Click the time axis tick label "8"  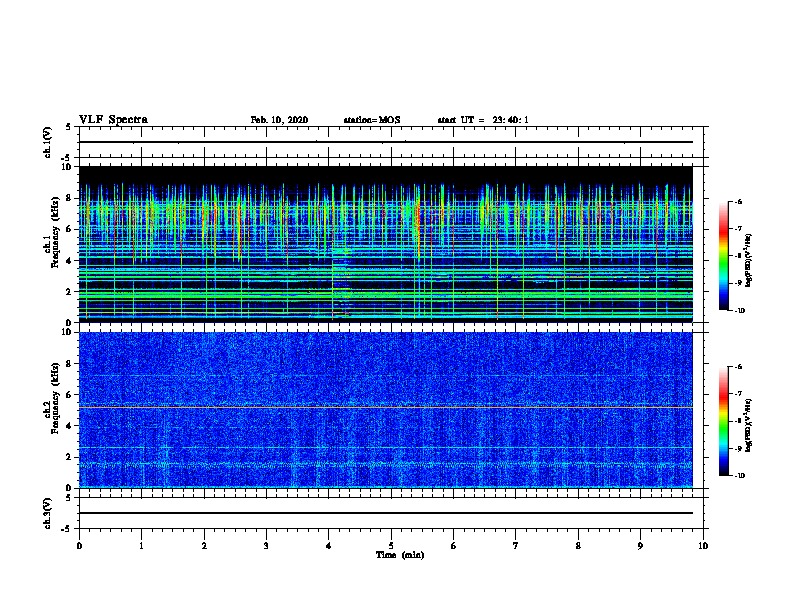coord(578,546)
